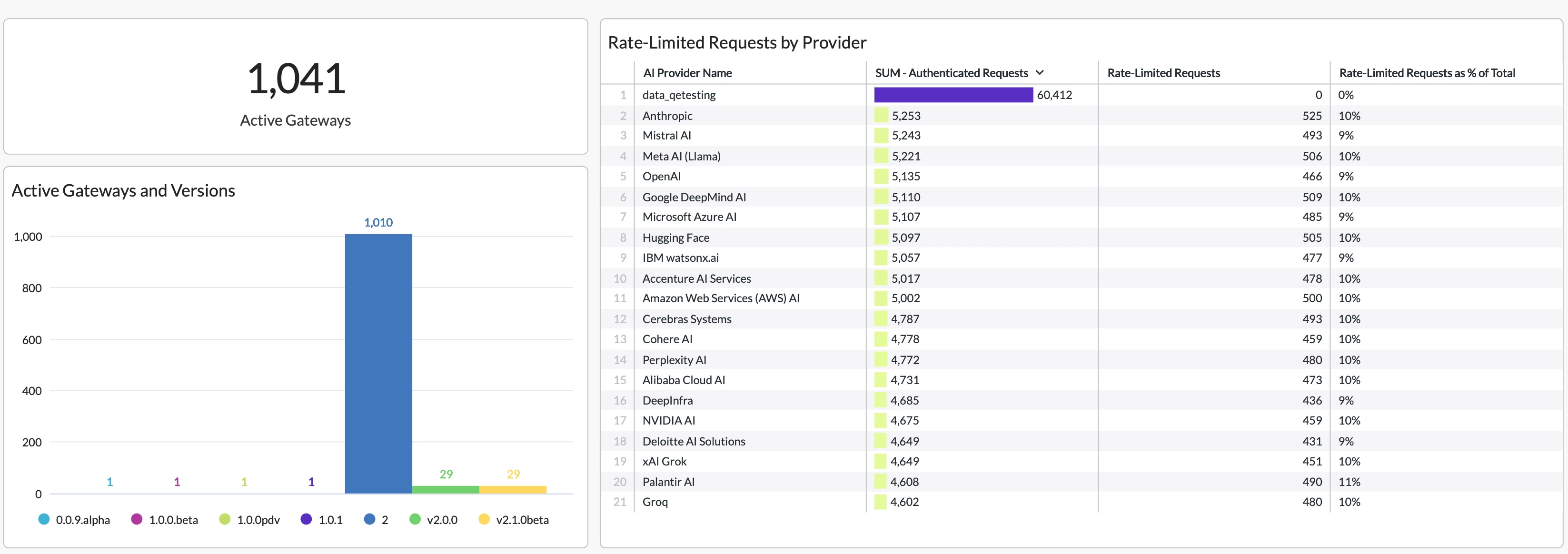Select the OpenAI provider name
This screenshot has width=1568, height=554.
tap(662, 177)
